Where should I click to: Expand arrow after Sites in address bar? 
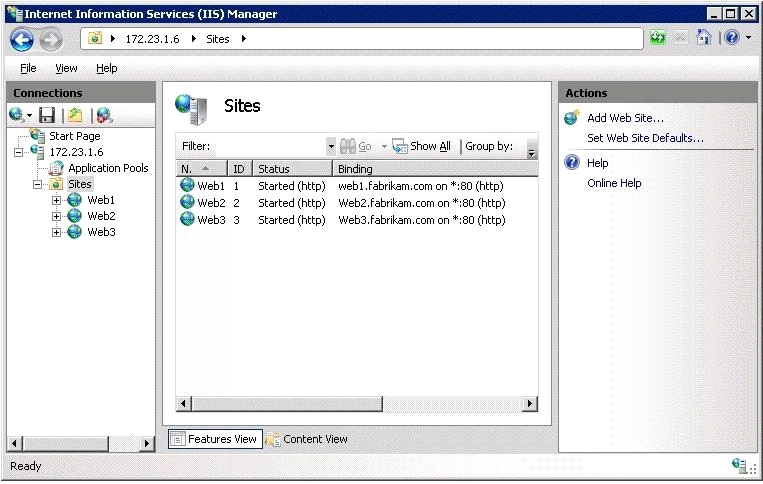243,39
